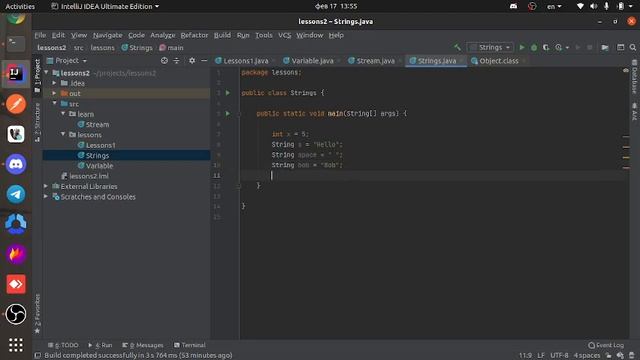This screenshot has height=360, width=640.
Task: Open the Terminal tool window
Action: (190, 345)
